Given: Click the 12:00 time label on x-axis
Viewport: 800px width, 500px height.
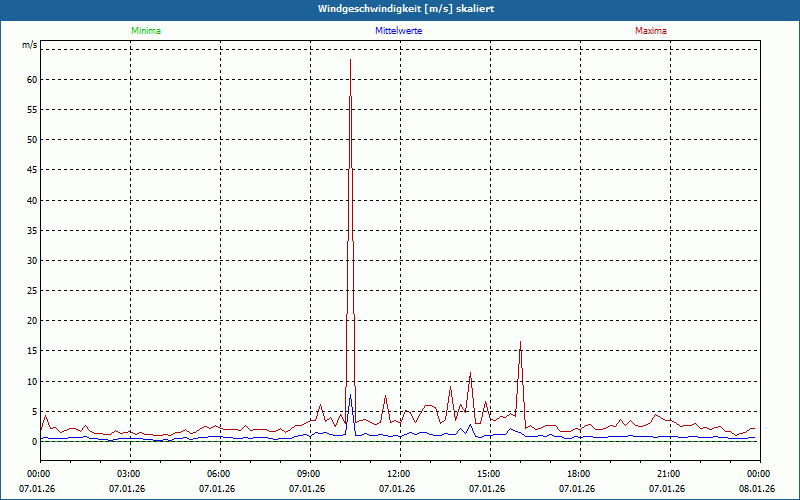Looking at the screenshot, I should tap(400, 474).
